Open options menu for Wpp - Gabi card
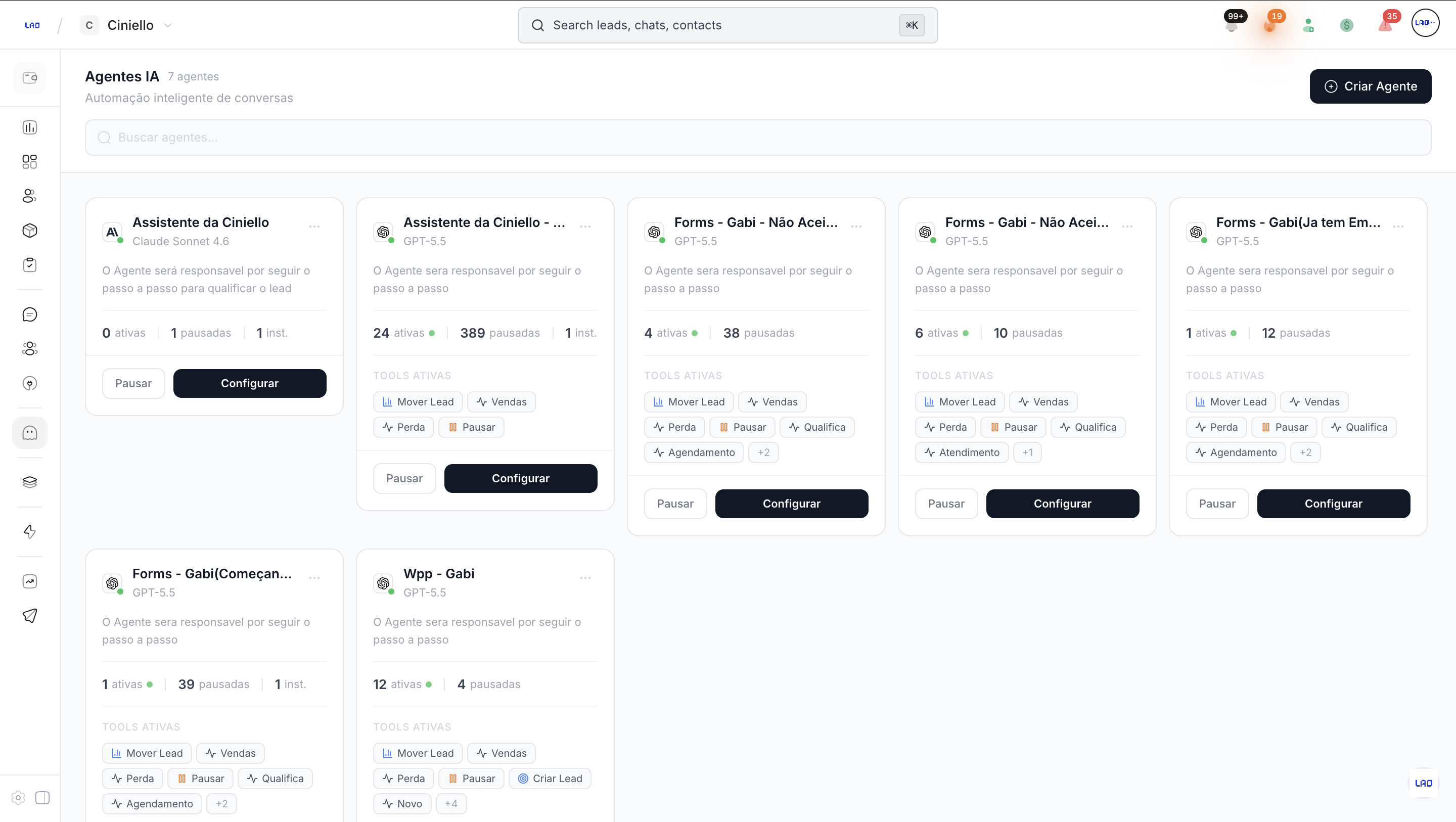 click(x=585, y=578)
